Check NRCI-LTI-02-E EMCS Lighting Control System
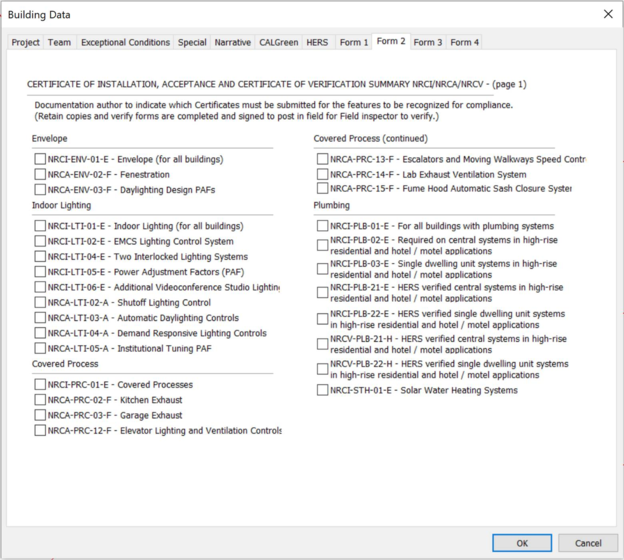Screen dimensions: 624x560 [x=40, y=241]
